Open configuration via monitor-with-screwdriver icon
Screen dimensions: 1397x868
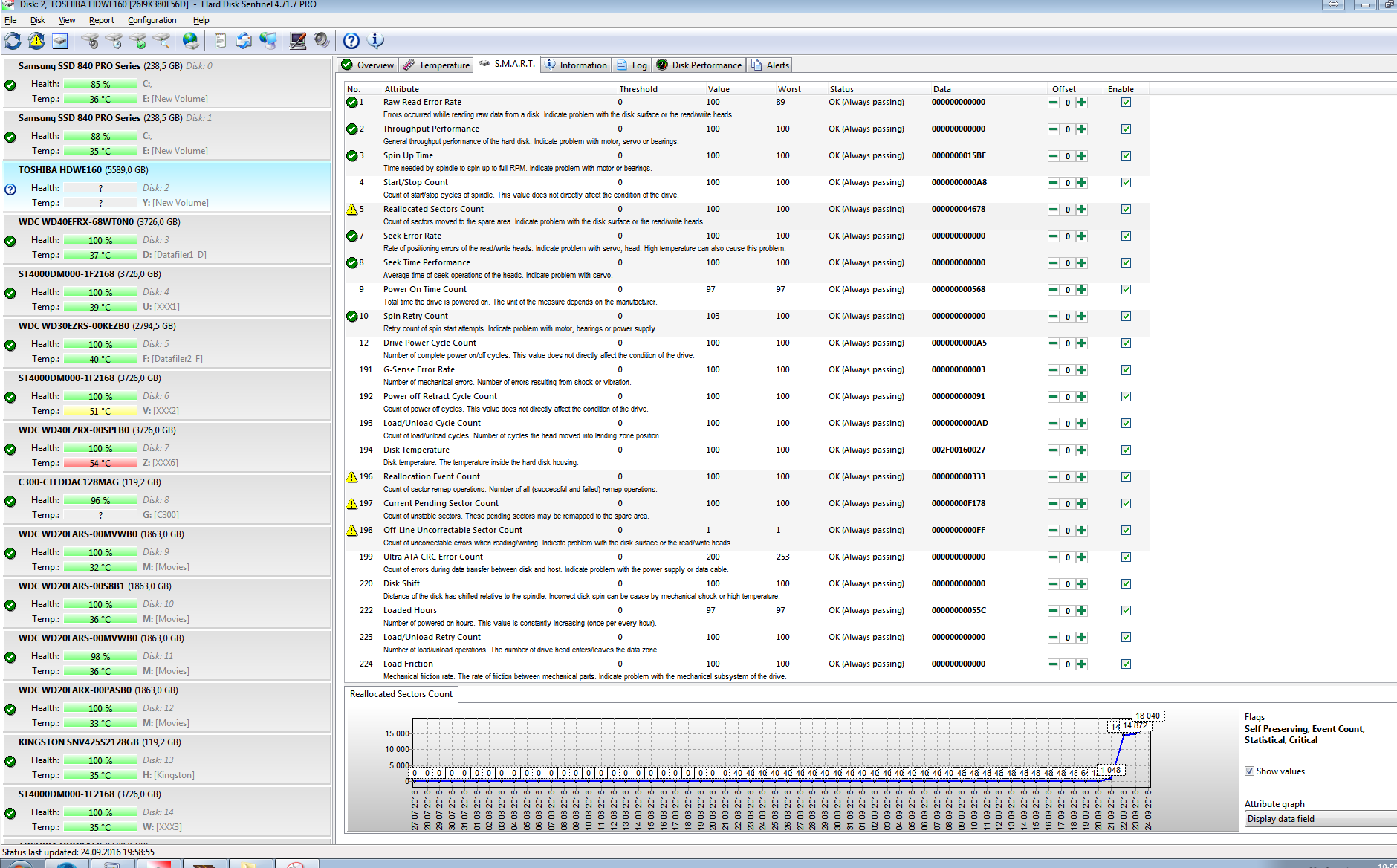pos(298,41)
